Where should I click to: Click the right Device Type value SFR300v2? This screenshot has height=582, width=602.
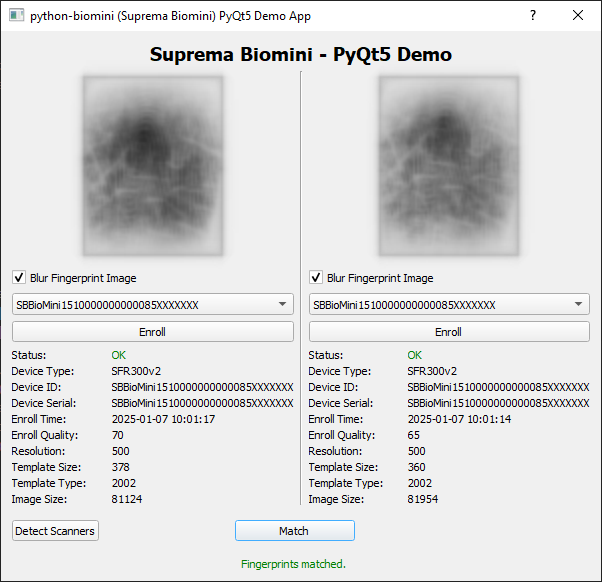point(432,371)
